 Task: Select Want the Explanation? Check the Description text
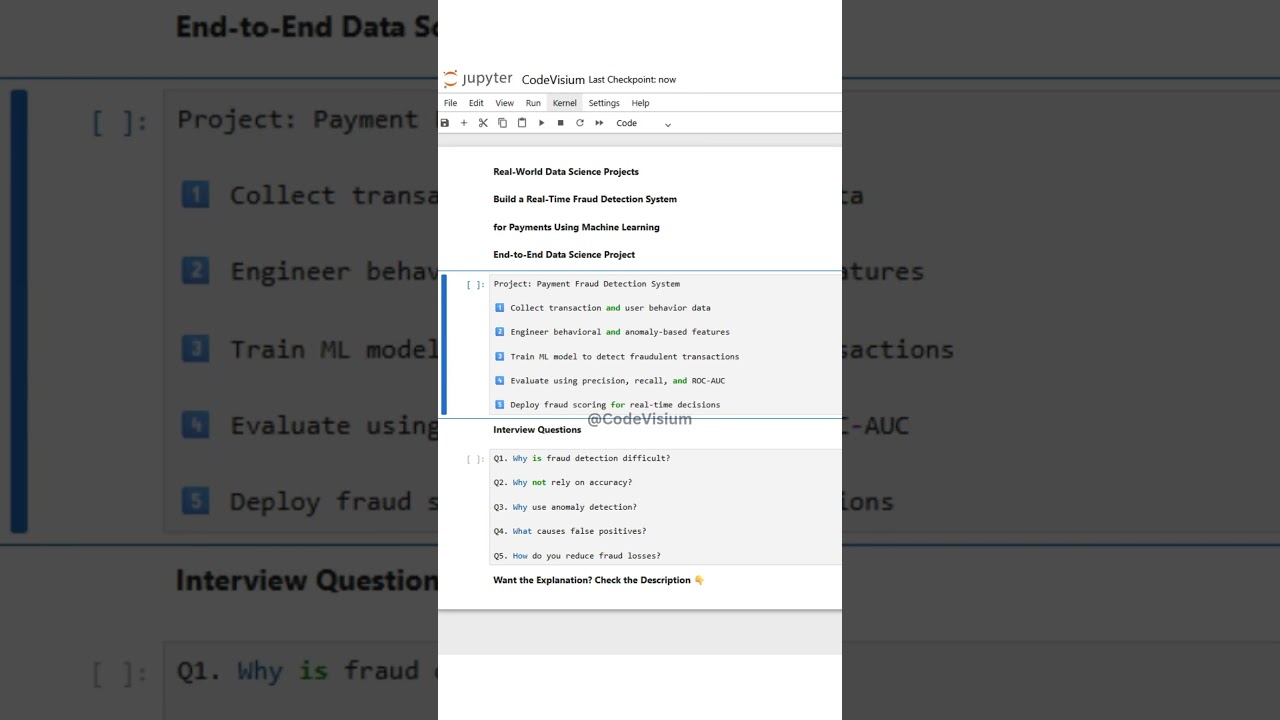tap(599, 580)
